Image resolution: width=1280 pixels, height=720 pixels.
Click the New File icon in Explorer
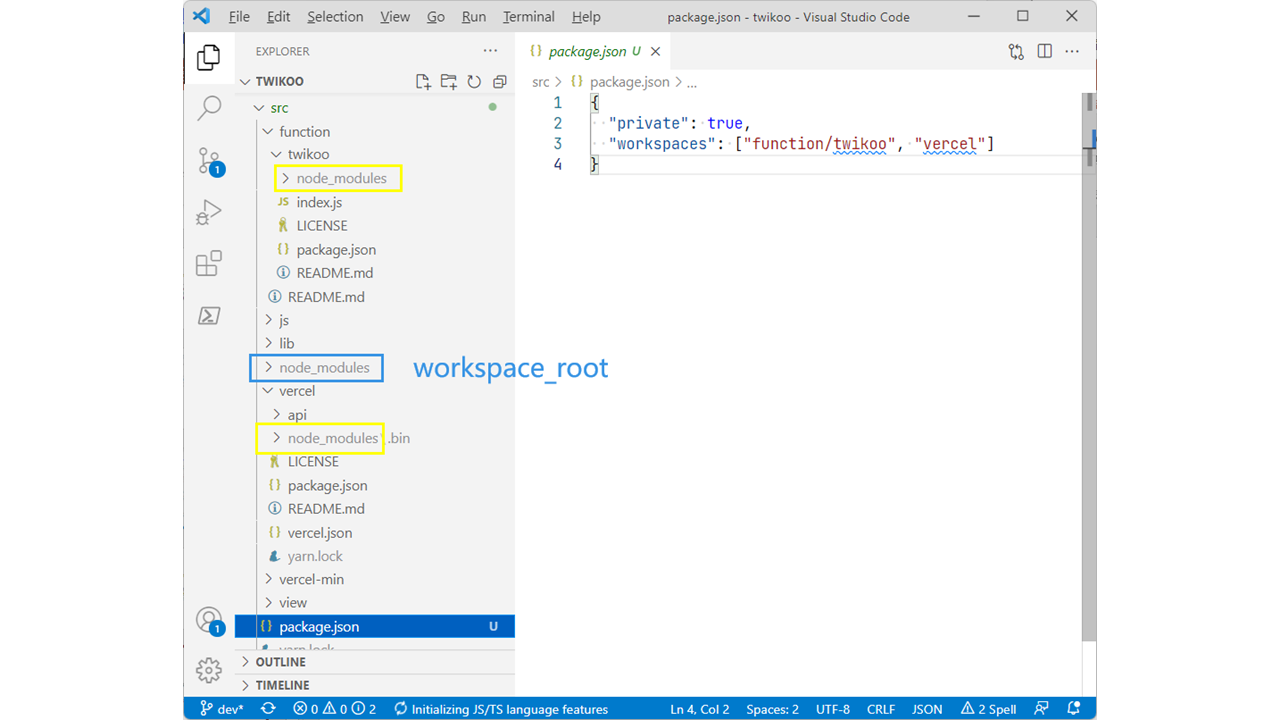[423, 82]
